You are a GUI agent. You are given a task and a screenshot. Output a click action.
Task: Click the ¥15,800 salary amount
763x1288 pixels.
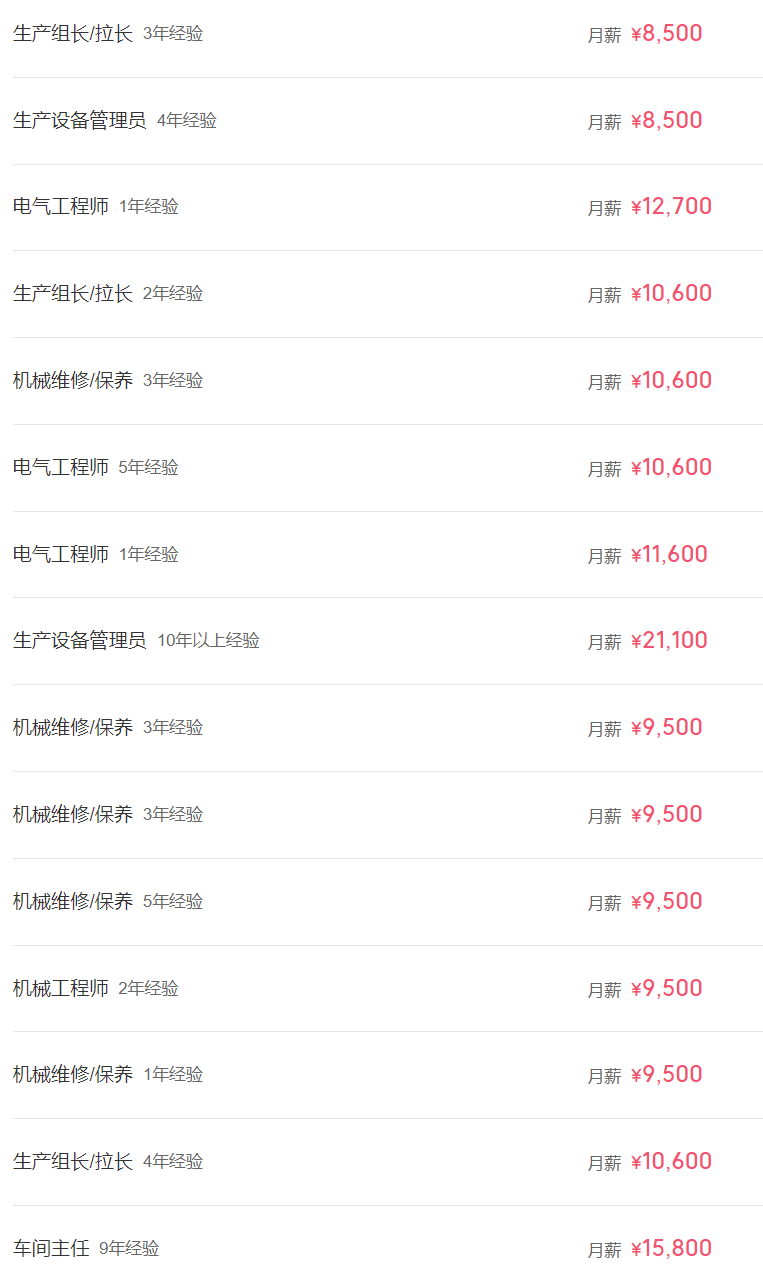pos(671,1249)
